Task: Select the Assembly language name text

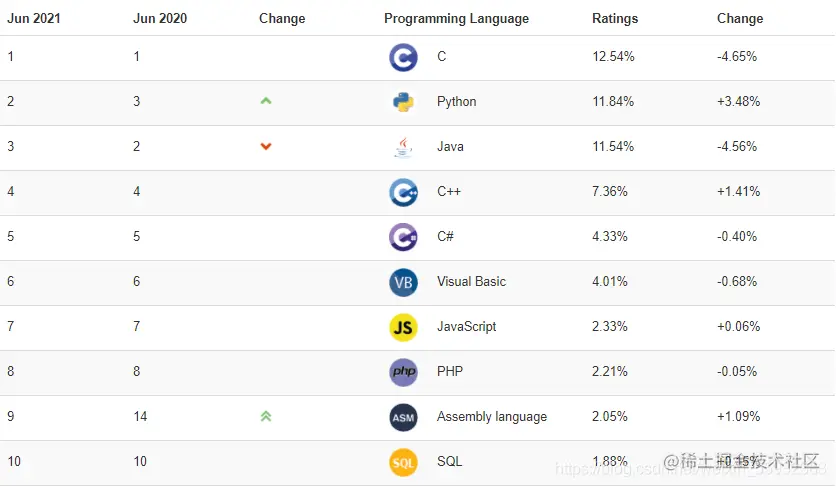Action: pos(492,417)
